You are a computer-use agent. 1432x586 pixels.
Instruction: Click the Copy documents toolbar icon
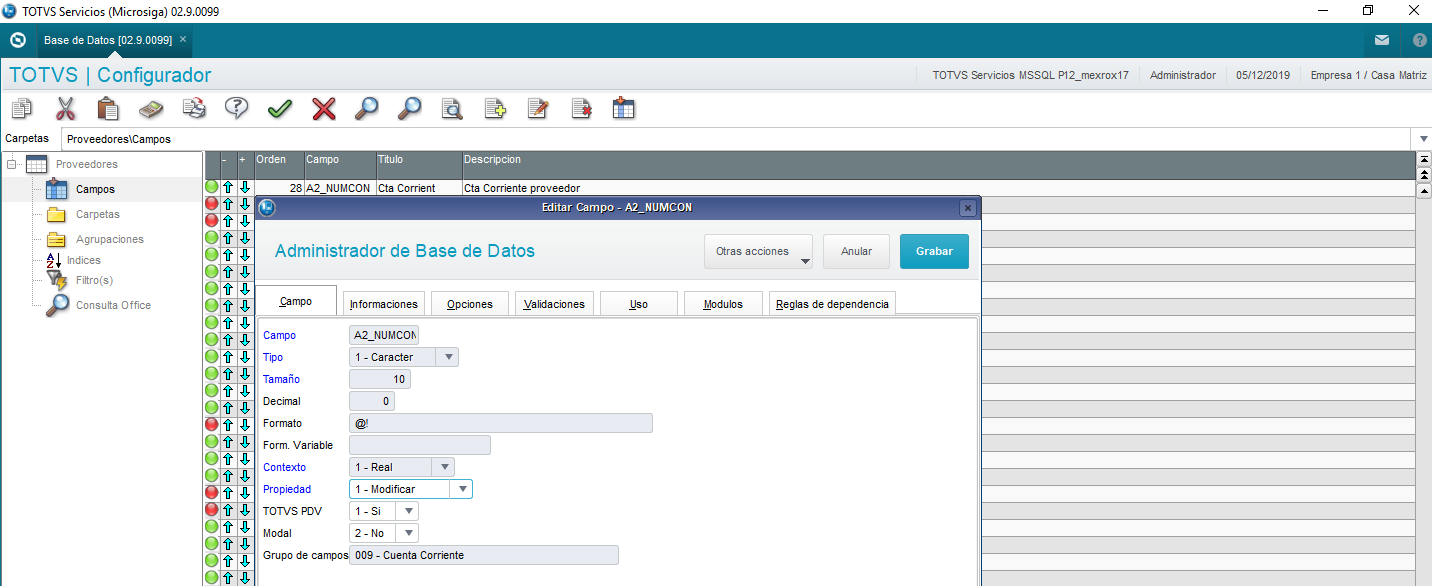[x=22, y=108]
